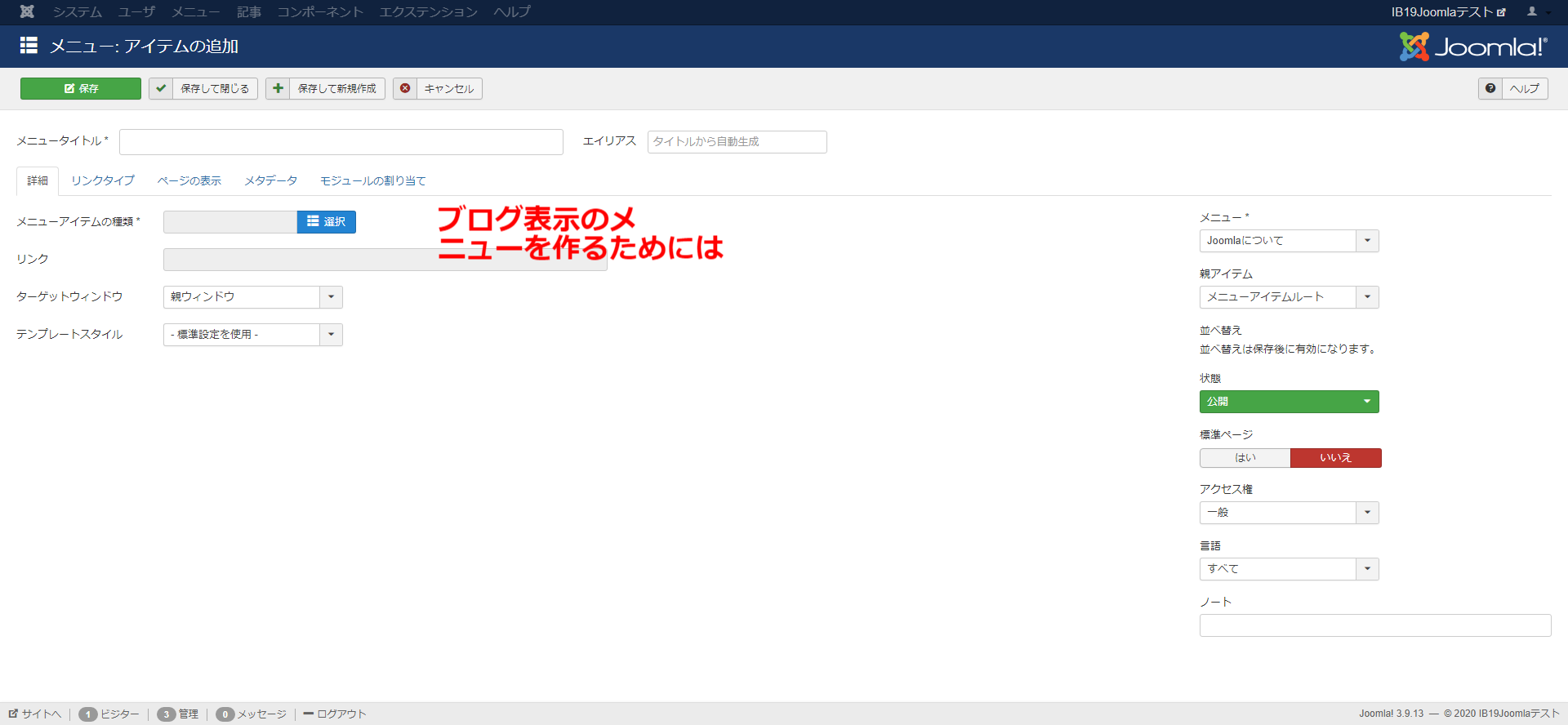Click the Joomla logo icon in top-left
Image resolution: width=1568 pixels, height=725 pixels.
[x=27, y=11]
